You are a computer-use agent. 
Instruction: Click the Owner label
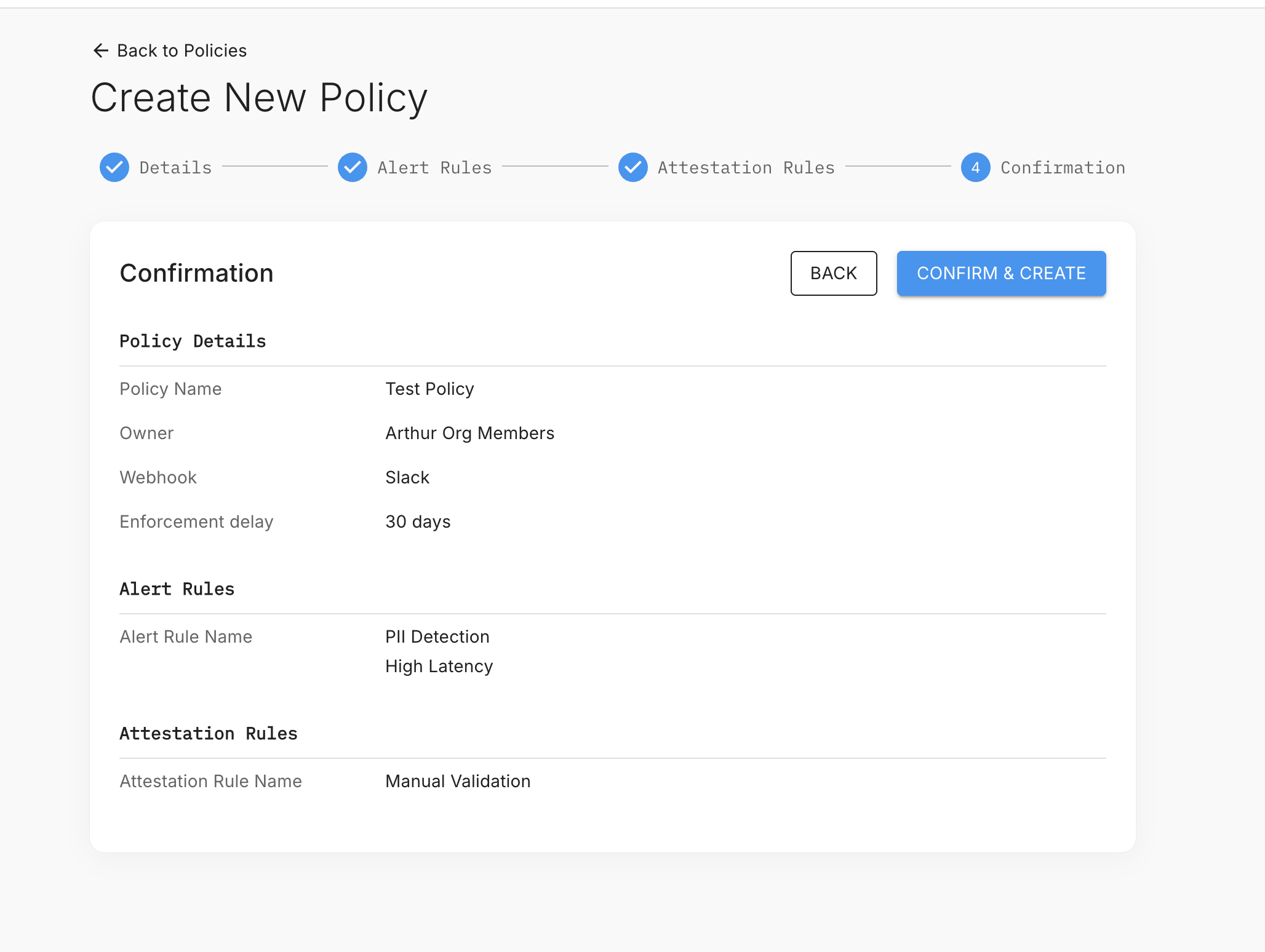click(146, 433)
